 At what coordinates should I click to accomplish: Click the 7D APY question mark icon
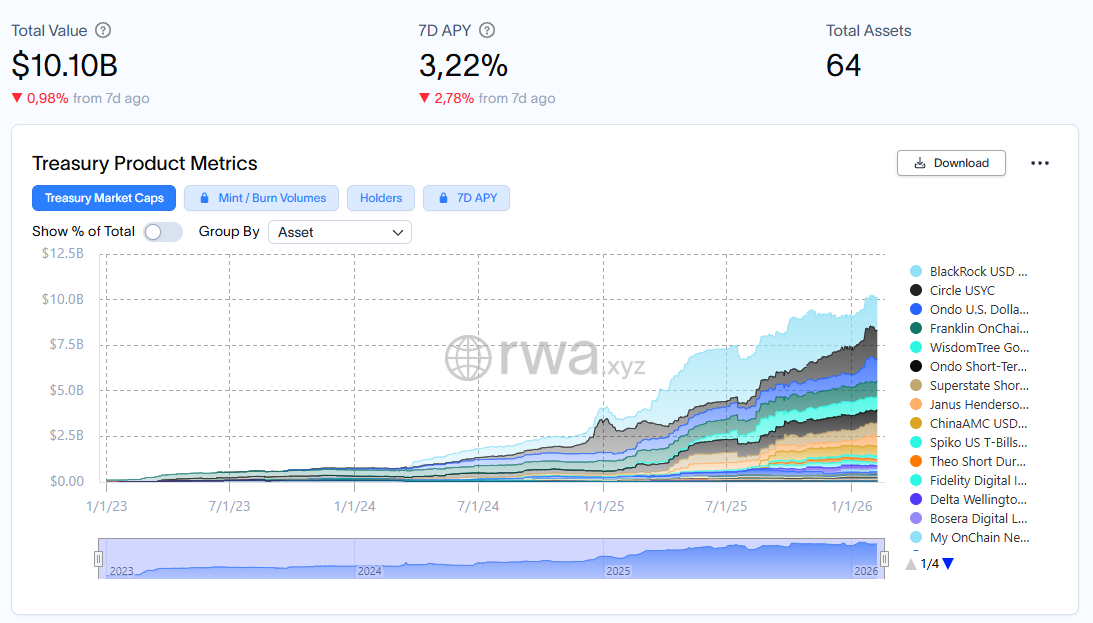[x=487, y=31]
